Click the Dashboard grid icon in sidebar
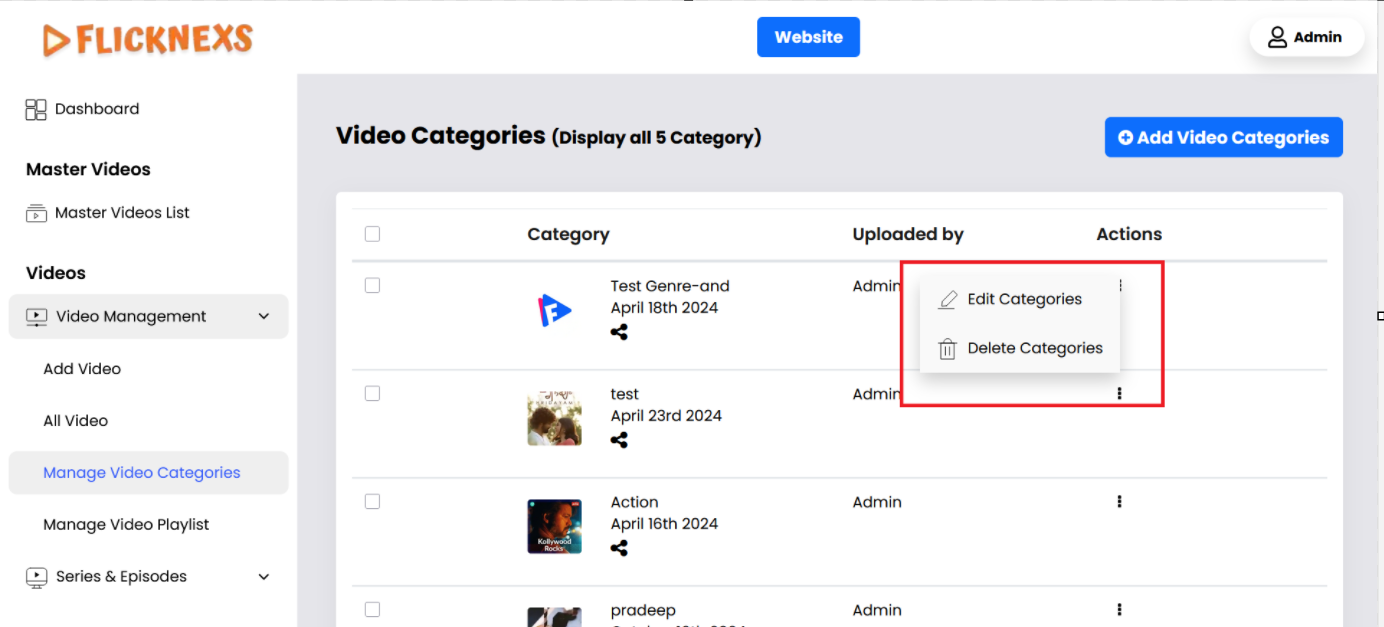The image size is (1384, 627). click(x=36, y=109)
